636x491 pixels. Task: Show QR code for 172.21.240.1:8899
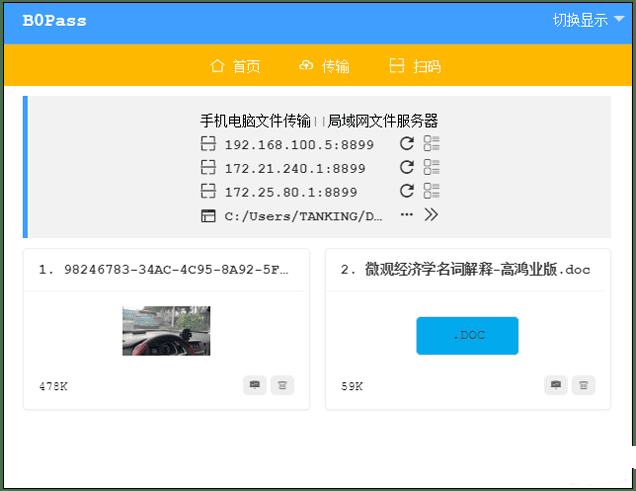(x=208, y=167)
